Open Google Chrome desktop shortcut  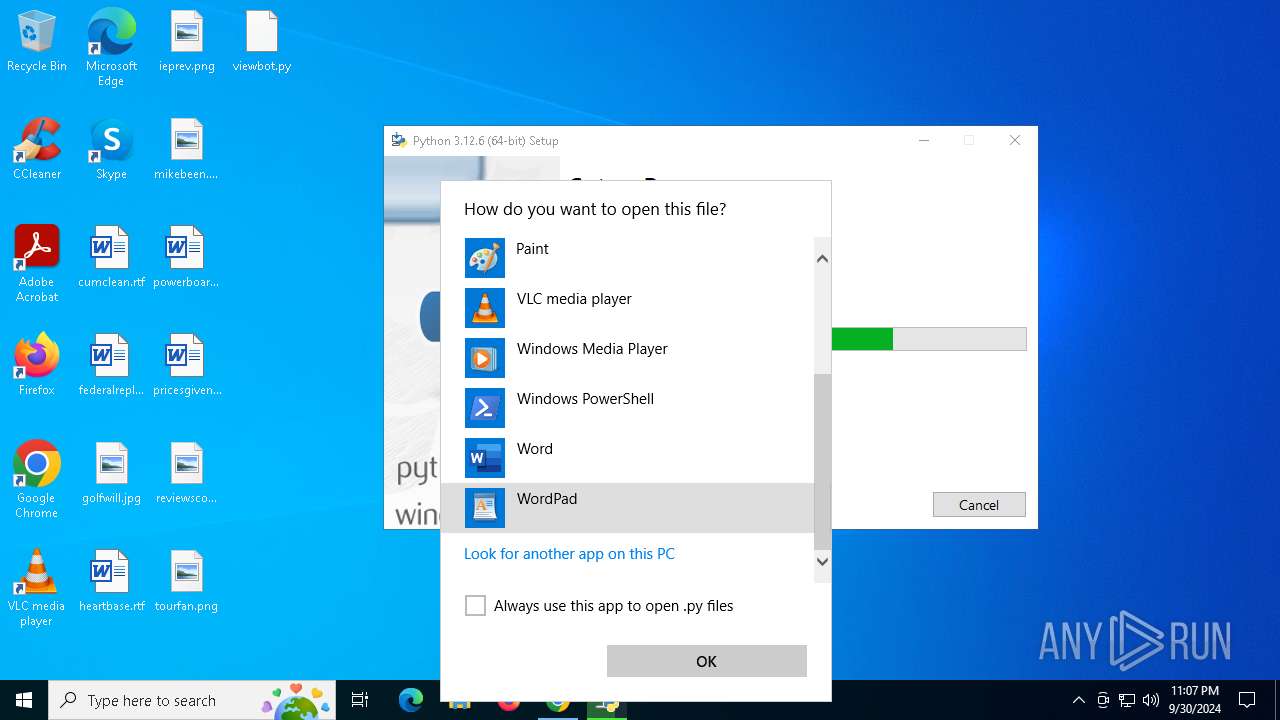pos(37,480)
